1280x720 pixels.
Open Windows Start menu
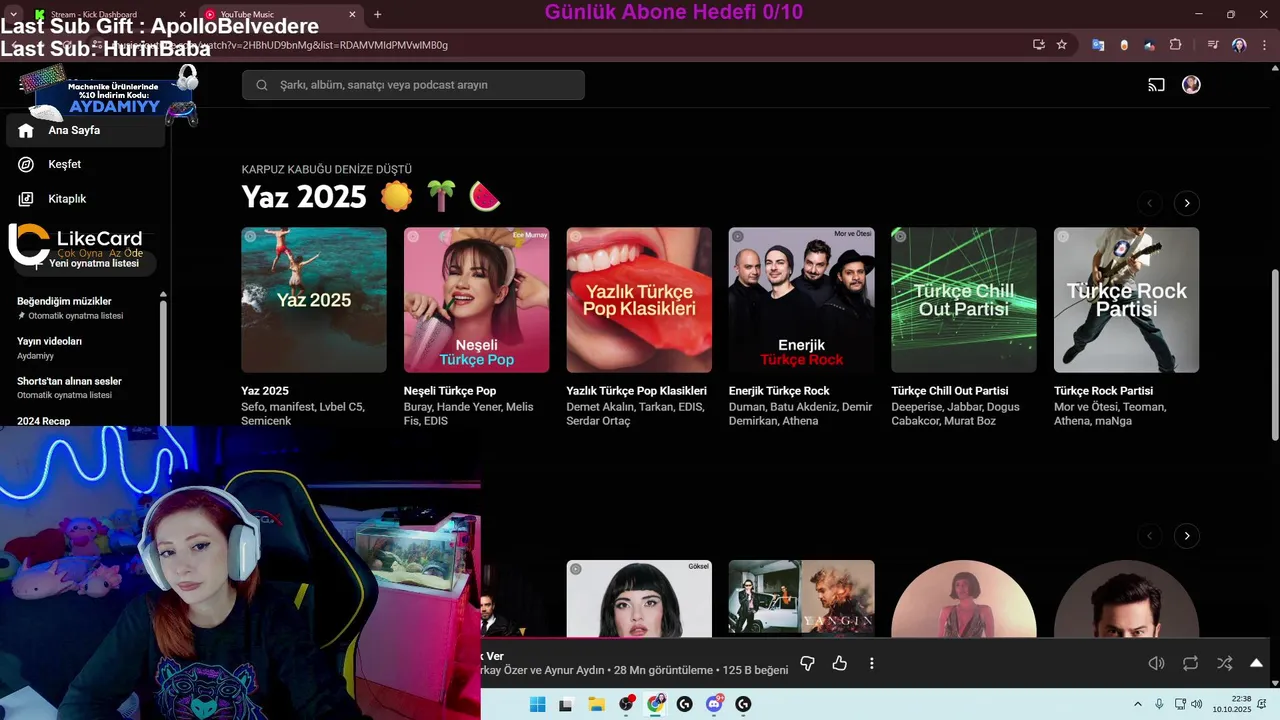tap(537, 704)
